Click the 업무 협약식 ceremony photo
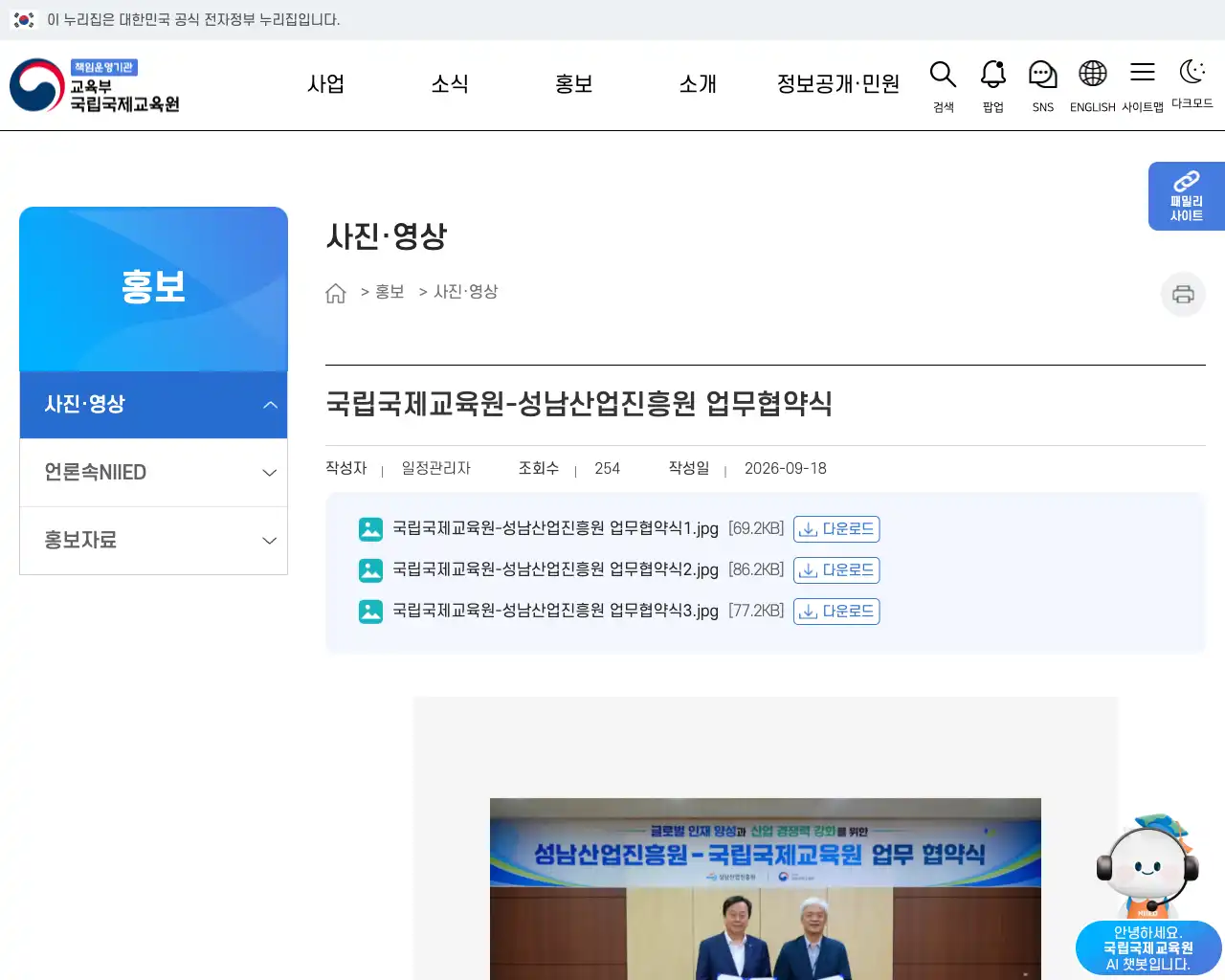 coord(766,889)
